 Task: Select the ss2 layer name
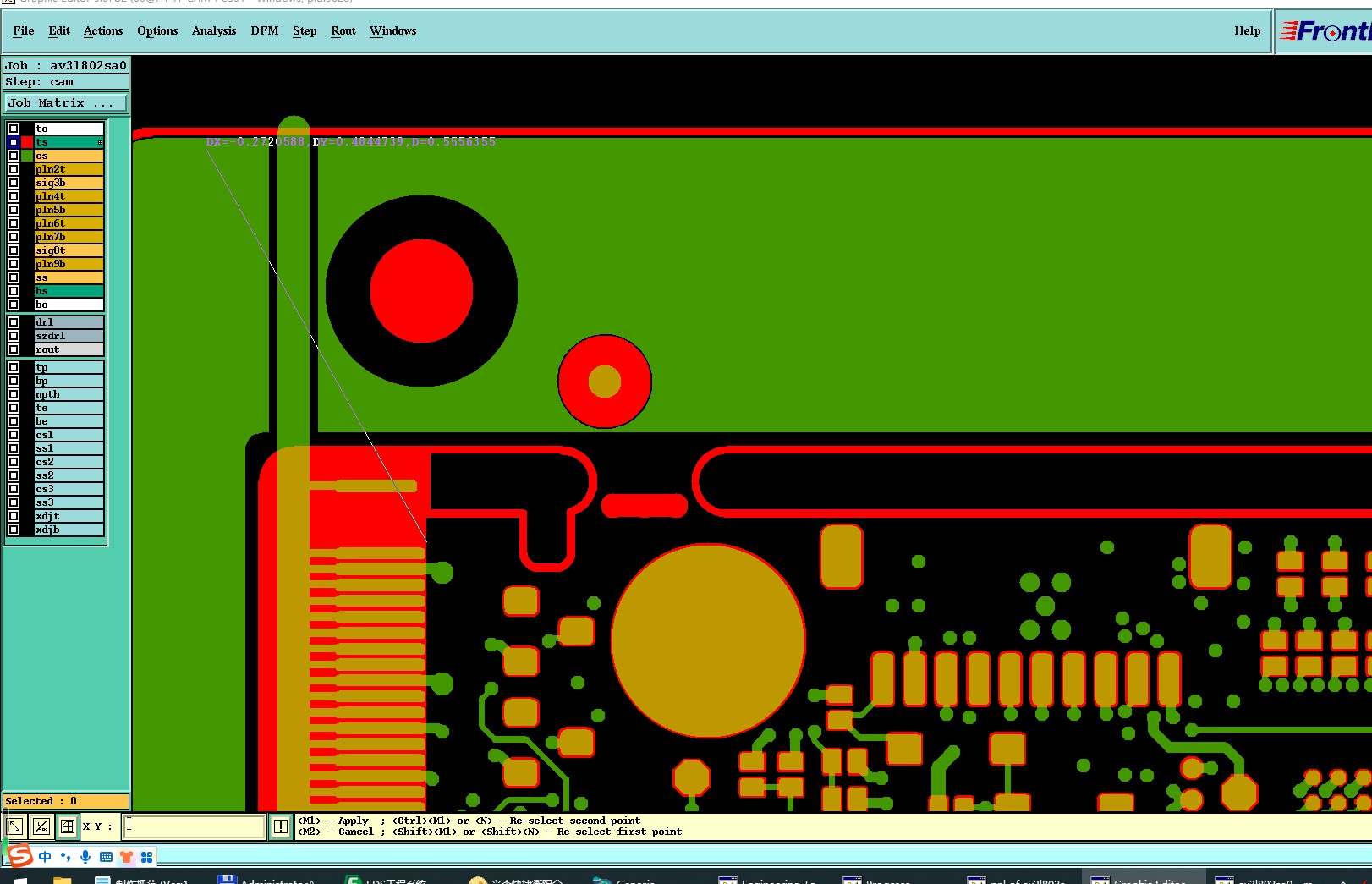pos(69,475)
